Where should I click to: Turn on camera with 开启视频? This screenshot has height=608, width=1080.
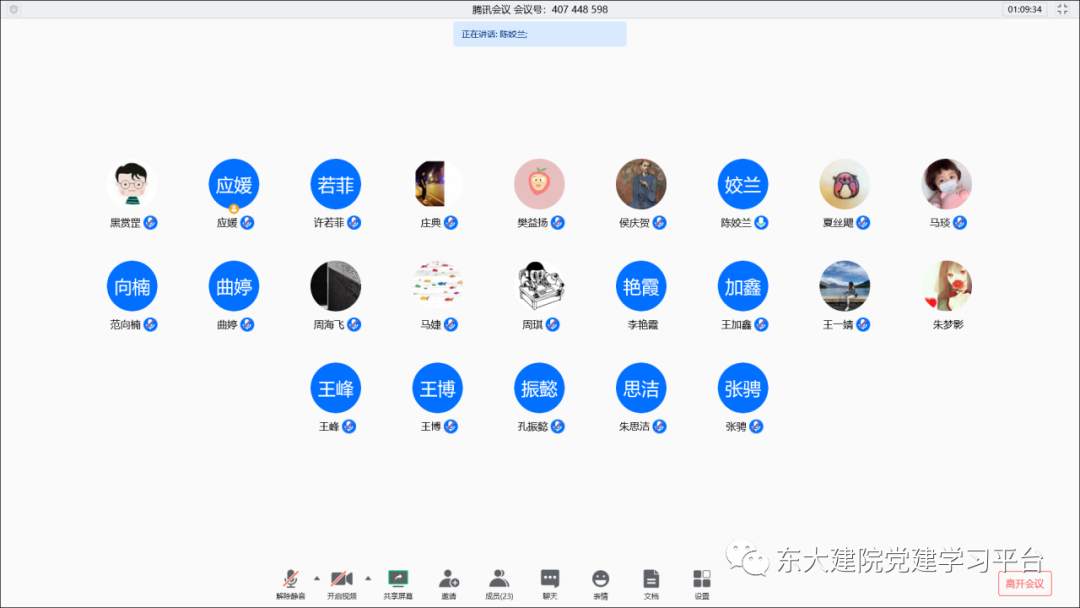tap(341, 580)
